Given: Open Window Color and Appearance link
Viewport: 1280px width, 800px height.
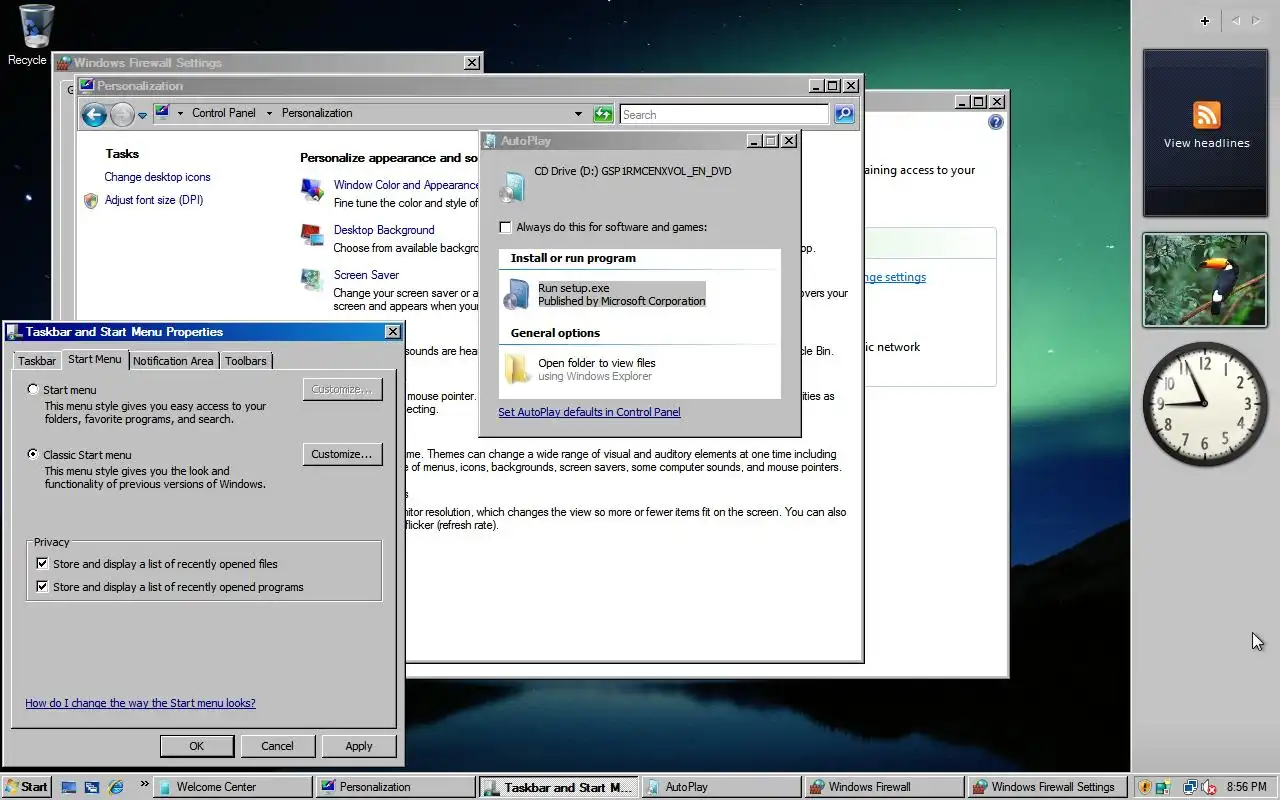Looking at the screenshot, I should [x=407, y=185].
